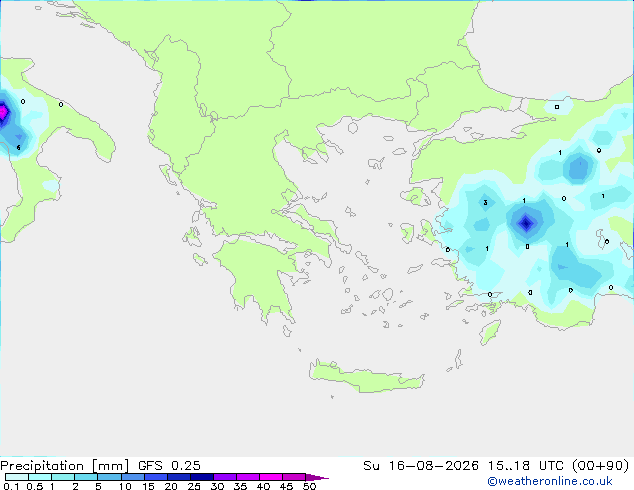Select the 40–45 mm magenta legend swatch
The image size is (634, 490).
271,477
